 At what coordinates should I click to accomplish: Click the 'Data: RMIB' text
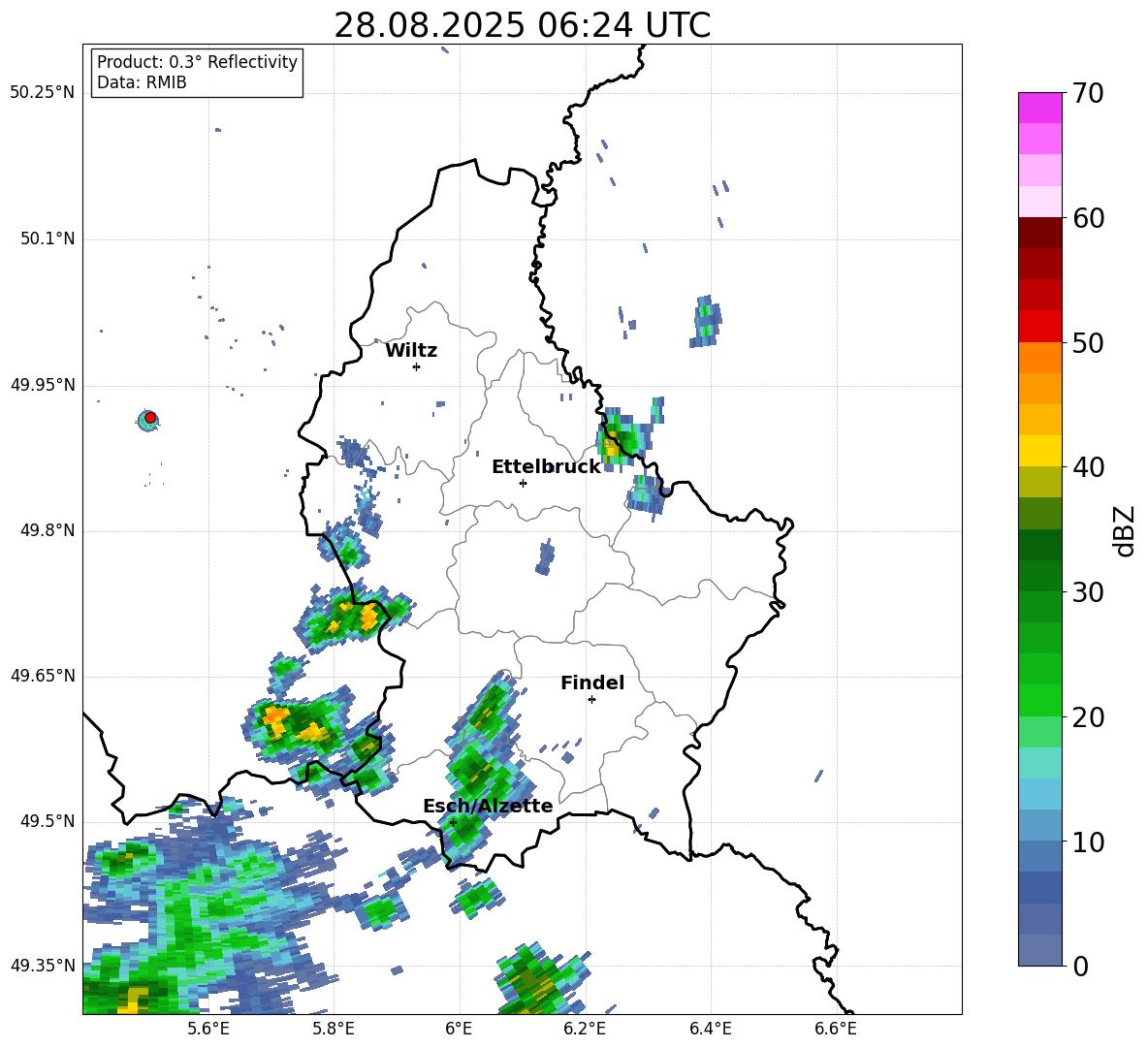coord(142,82)
